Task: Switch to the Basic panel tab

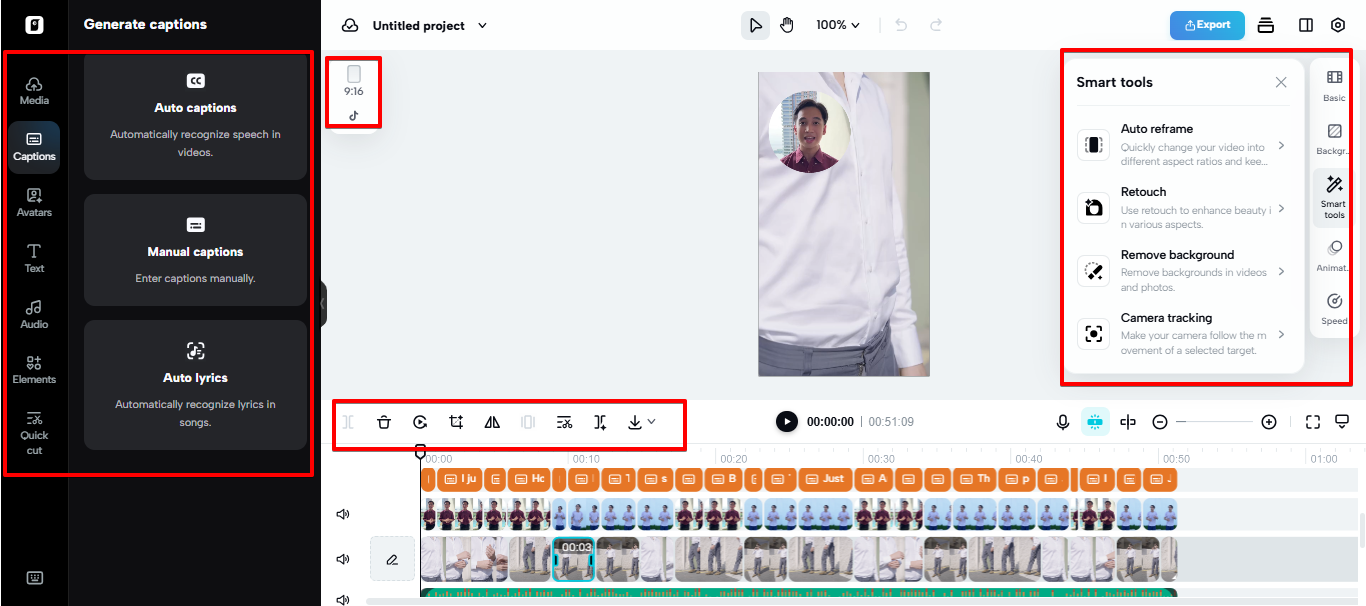Action: 1333,84
